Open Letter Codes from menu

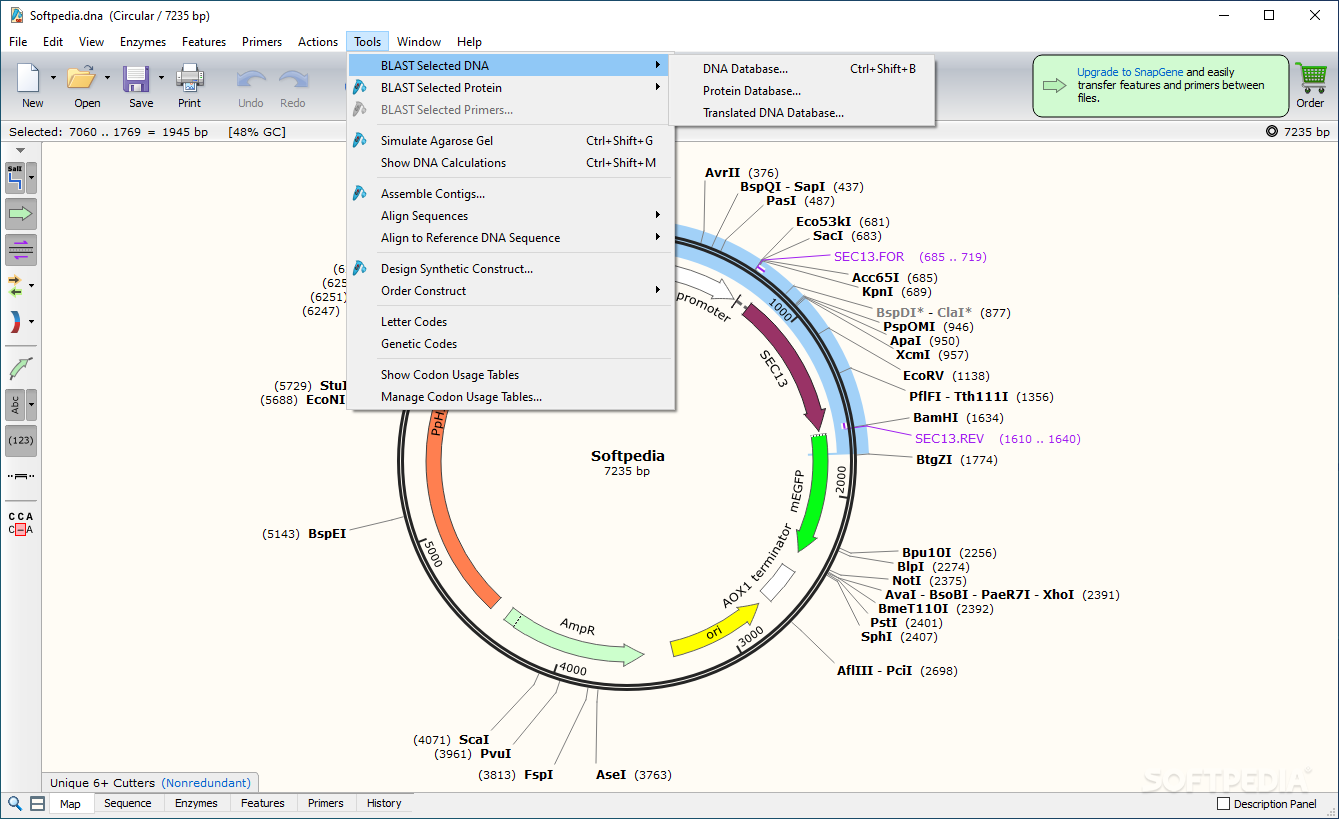[x=511, y=322]
